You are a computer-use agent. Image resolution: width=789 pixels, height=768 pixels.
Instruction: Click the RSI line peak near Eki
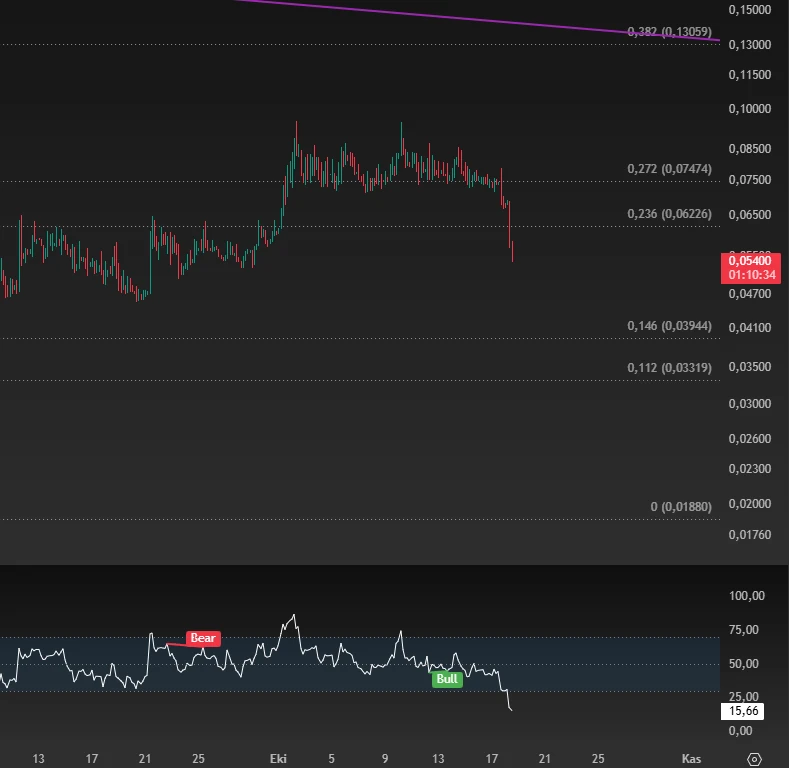click(294, 615)
